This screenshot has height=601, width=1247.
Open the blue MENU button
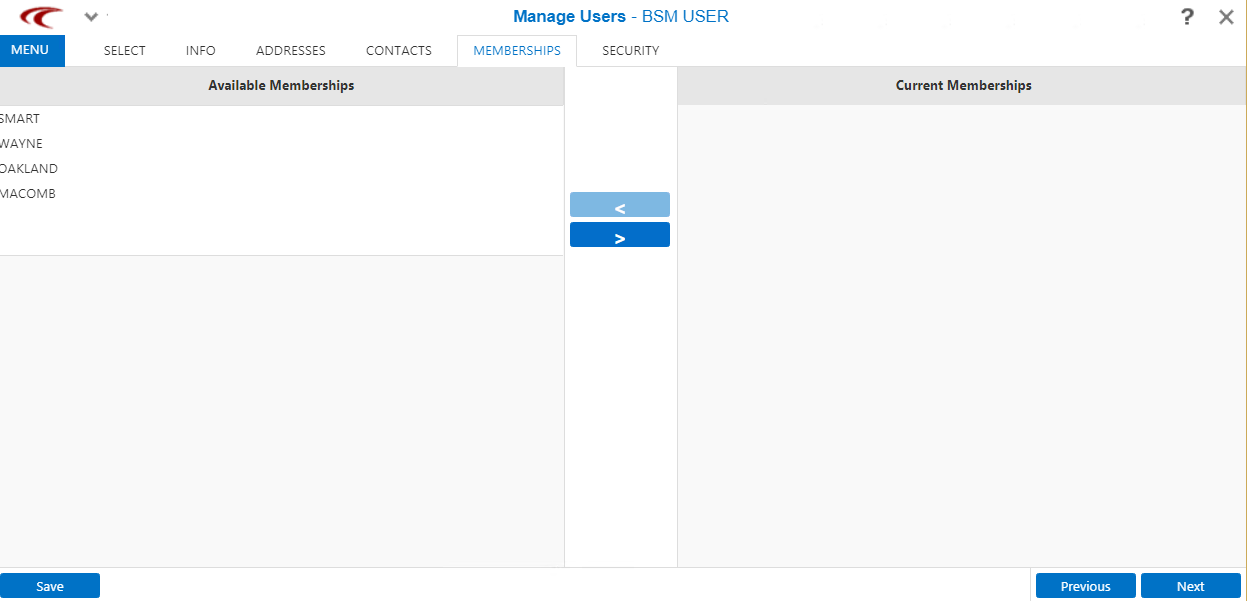point(31,50)
